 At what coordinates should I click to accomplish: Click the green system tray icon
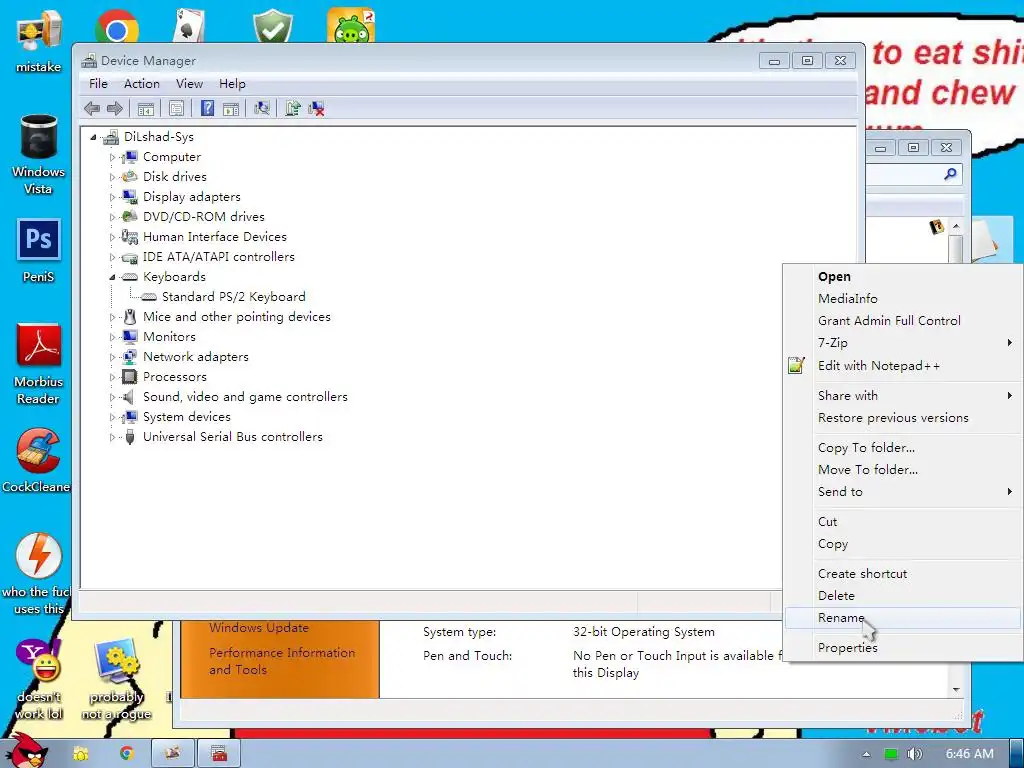pos(891,754)
